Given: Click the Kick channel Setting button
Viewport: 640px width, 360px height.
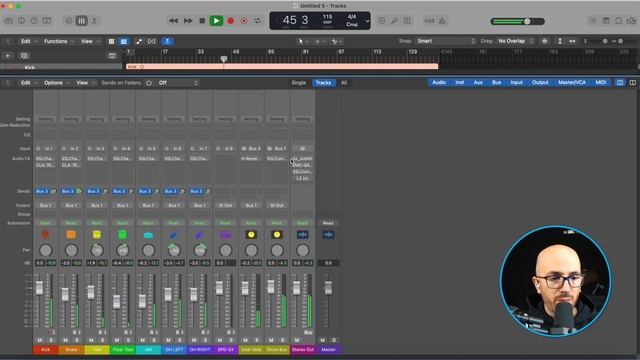Looking at the screenshot, I should coord(45,119).
